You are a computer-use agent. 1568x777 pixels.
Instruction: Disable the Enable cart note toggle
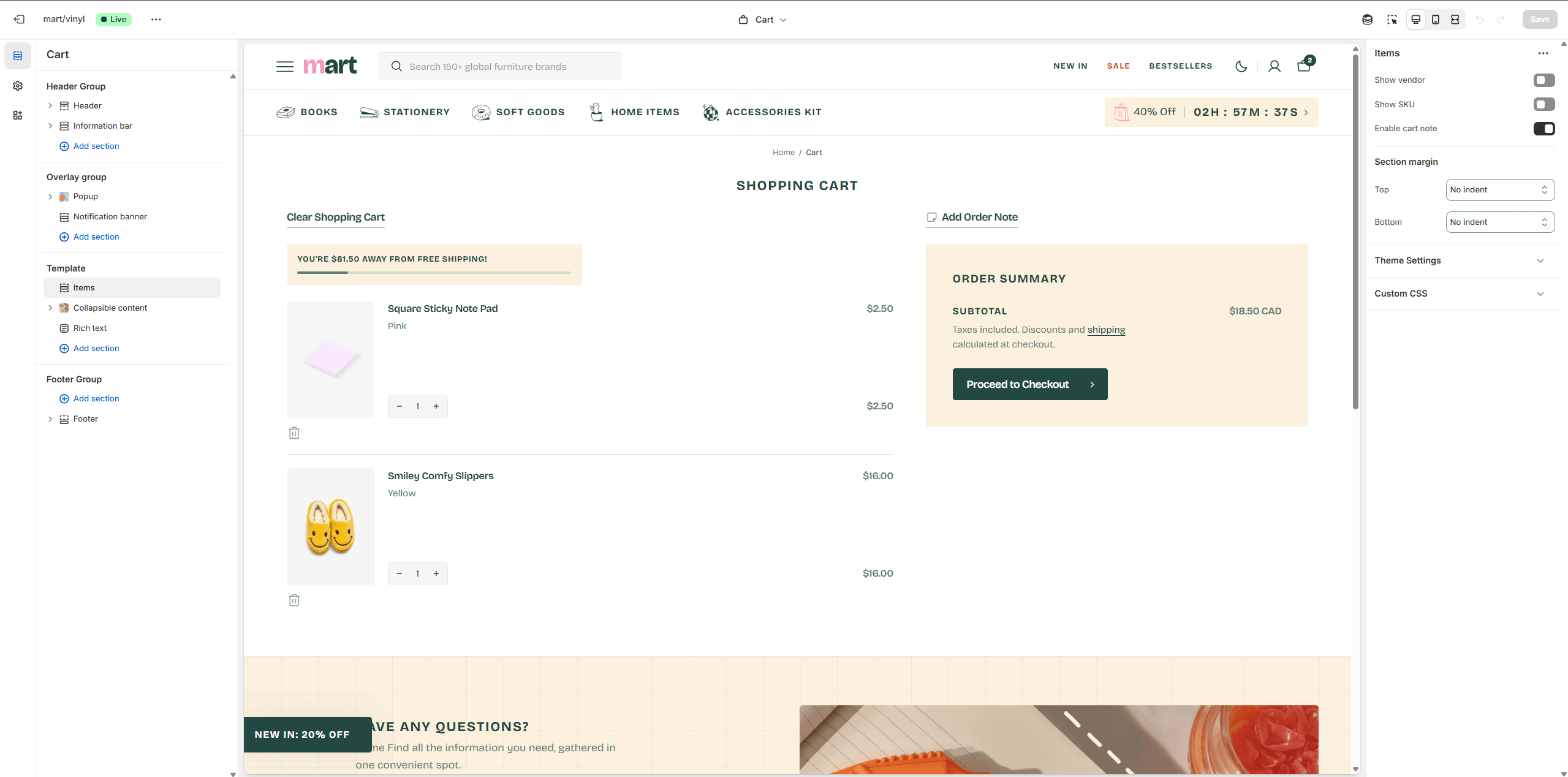pos(1543,129)
